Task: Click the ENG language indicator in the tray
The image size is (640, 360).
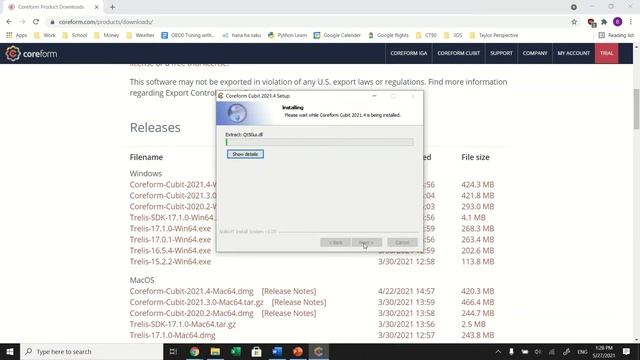Action: pyautogui.click(x=582, y=351)
